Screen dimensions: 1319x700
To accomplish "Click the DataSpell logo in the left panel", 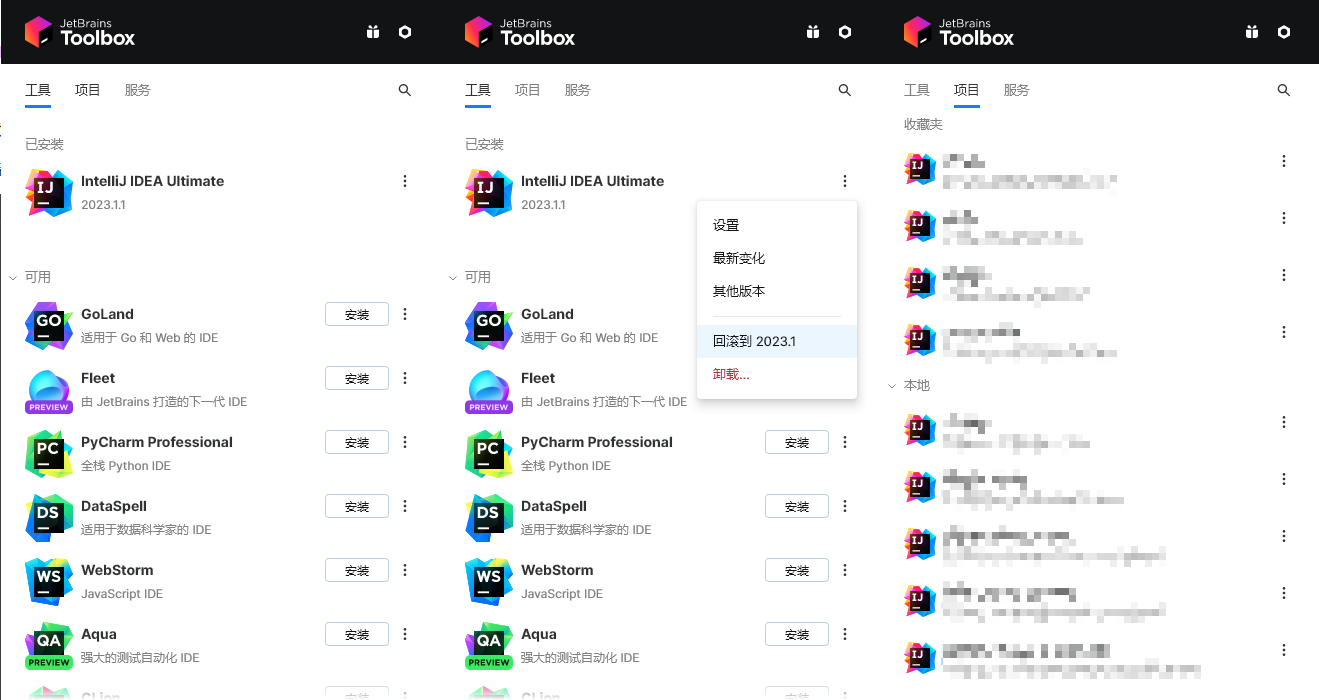I will coord(49,517).
